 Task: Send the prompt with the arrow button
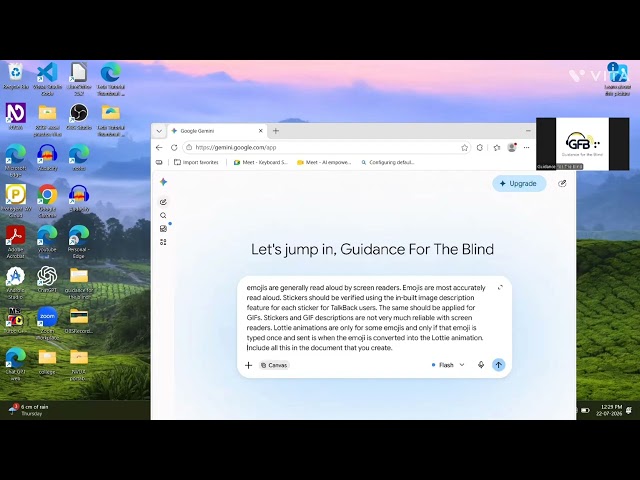coord(498,365)
